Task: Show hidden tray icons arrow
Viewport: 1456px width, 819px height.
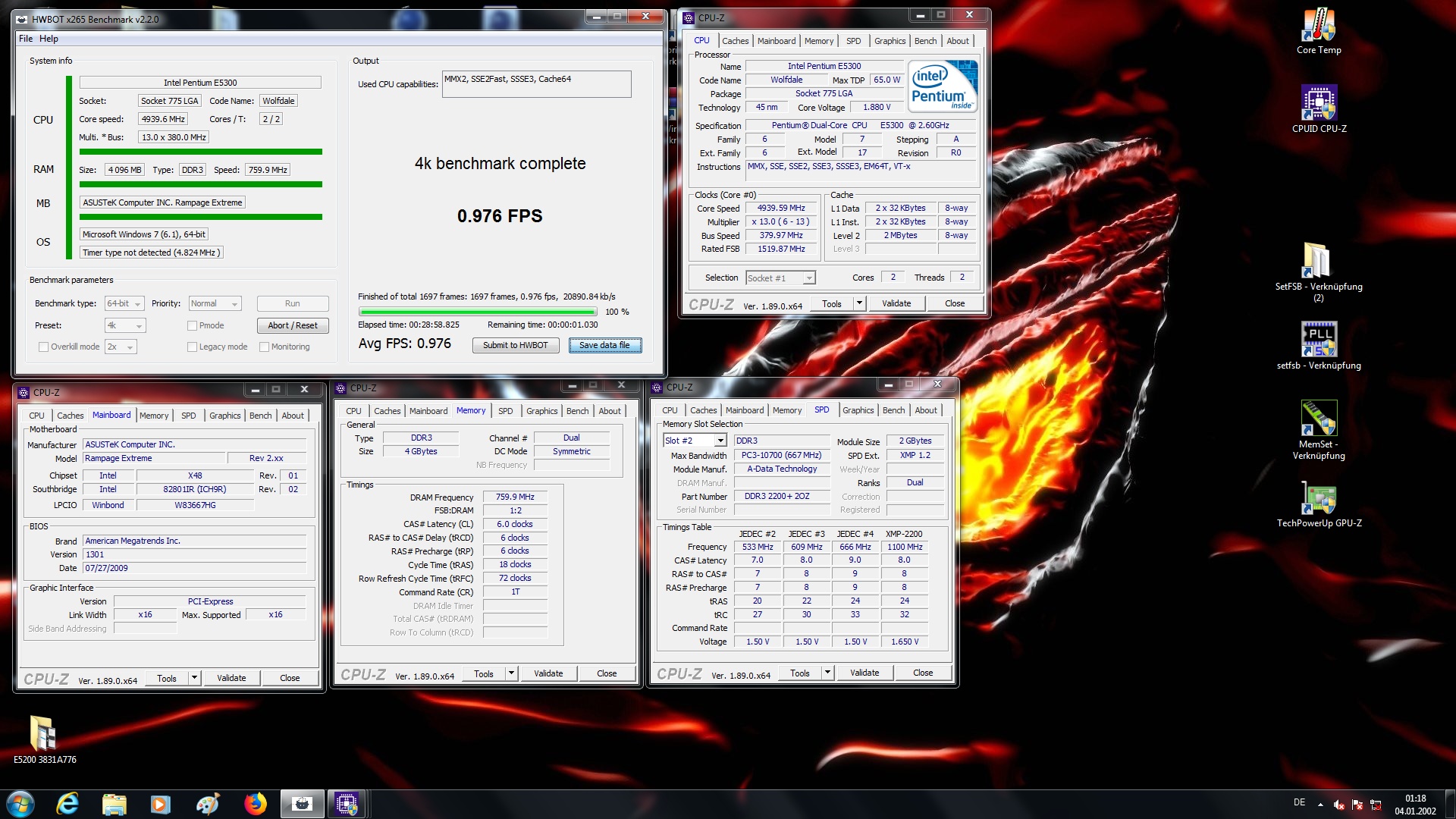Action: pyautogui.click(x=1320, y=805)
